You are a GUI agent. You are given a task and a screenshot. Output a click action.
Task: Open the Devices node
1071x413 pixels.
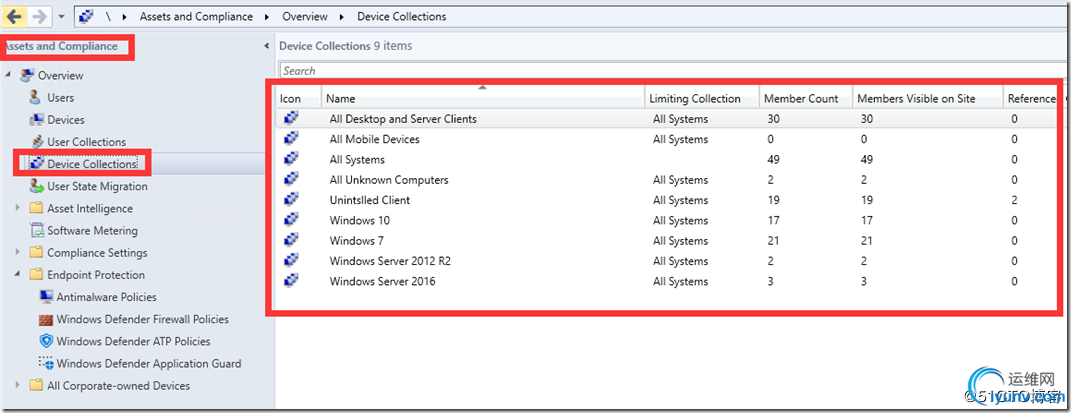click(x=66, y=119)
